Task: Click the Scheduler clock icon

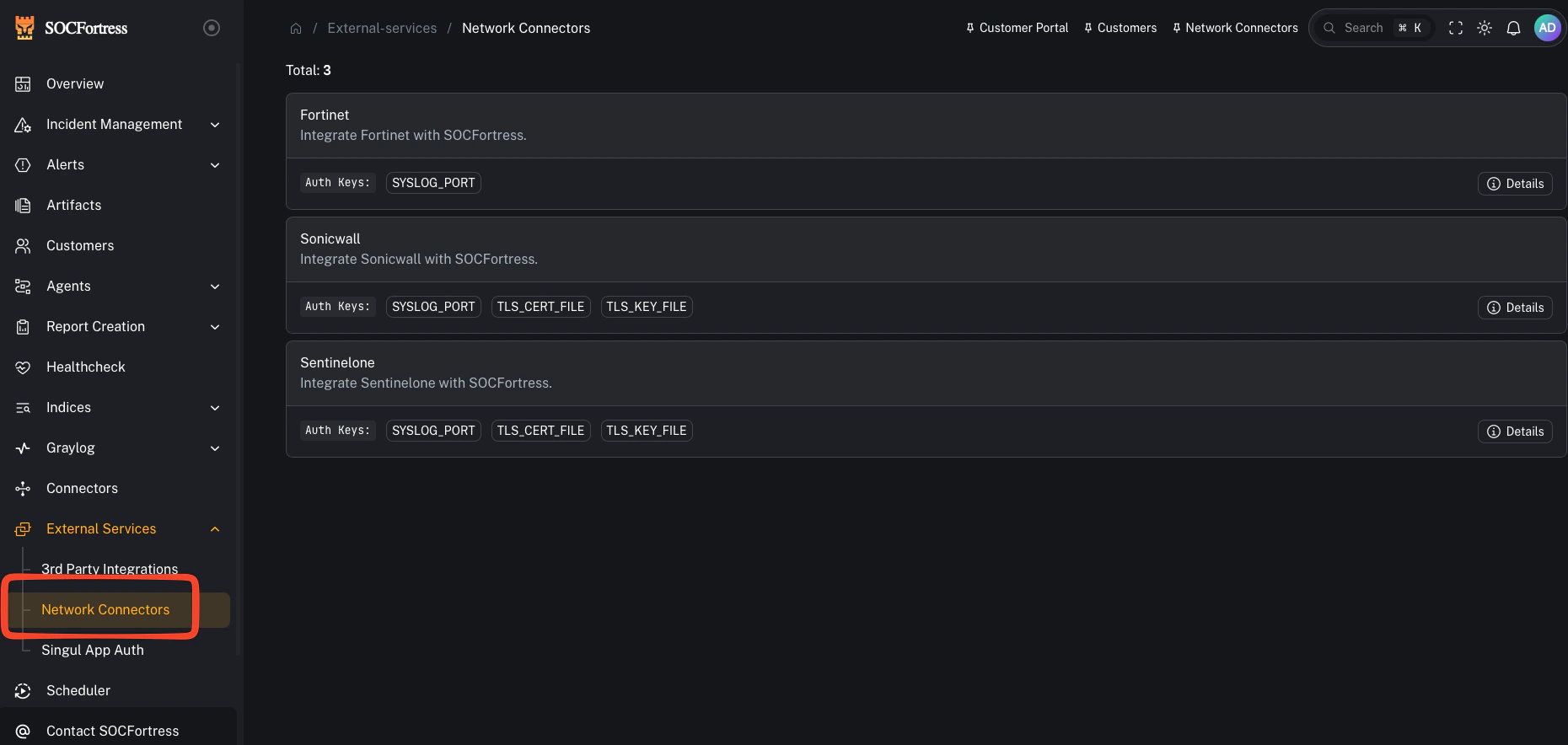Action: [23, 691]
